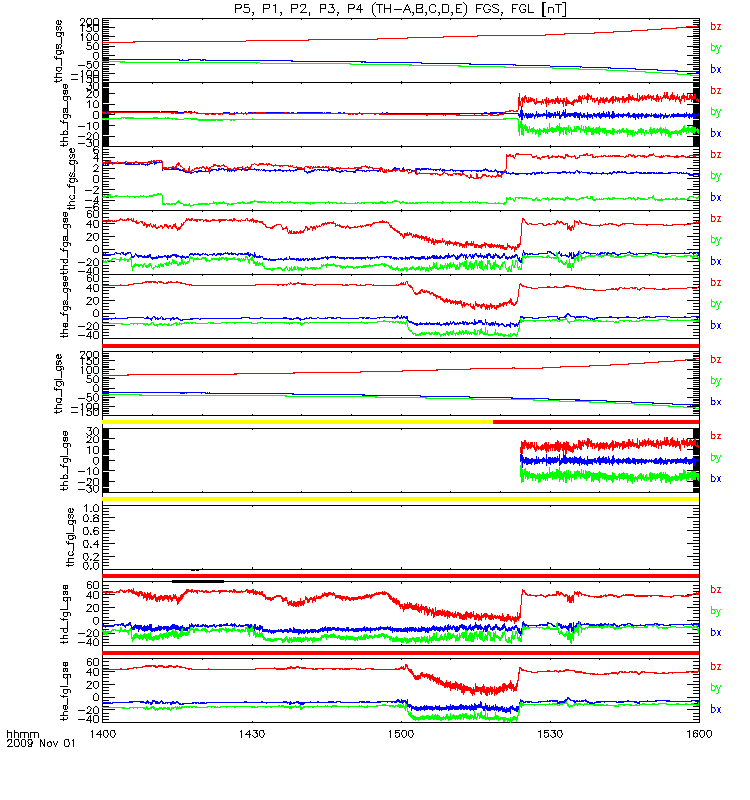This screenshot has width=750, height=800.
Task: Click the 1430 time axis label
Action: 252,734
